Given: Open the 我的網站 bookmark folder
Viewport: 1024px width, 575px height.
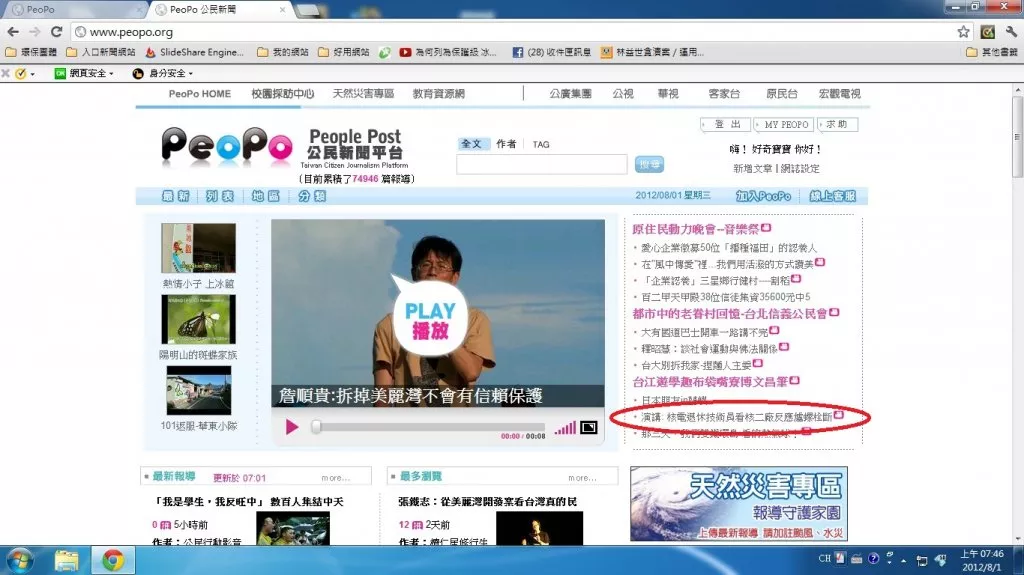Looking at the screenshot, I should (x=283, y=52).
